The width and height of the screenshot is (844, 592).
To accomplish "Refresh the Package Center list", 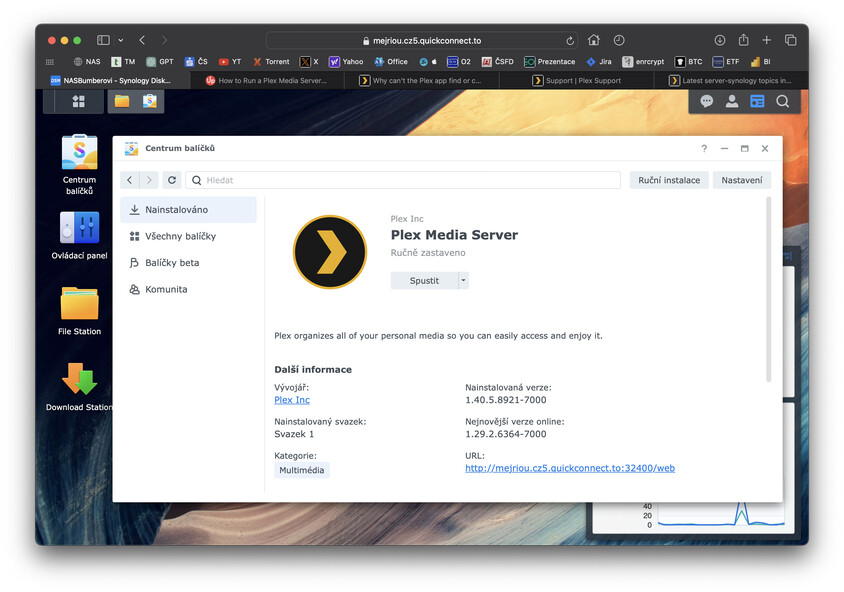I will pos(172,180).
